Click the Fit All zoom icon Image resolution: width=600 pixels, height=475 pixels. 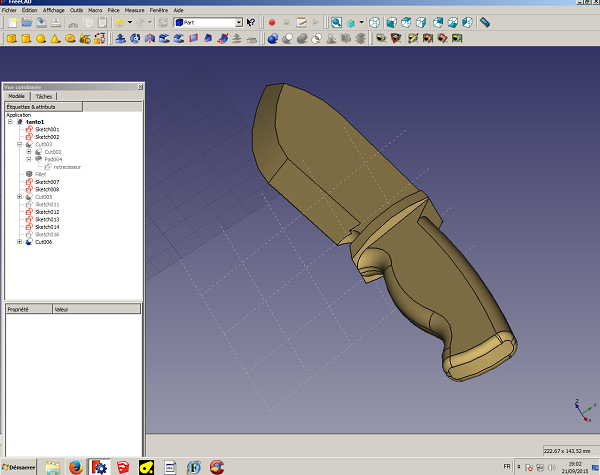pos(336,23)
